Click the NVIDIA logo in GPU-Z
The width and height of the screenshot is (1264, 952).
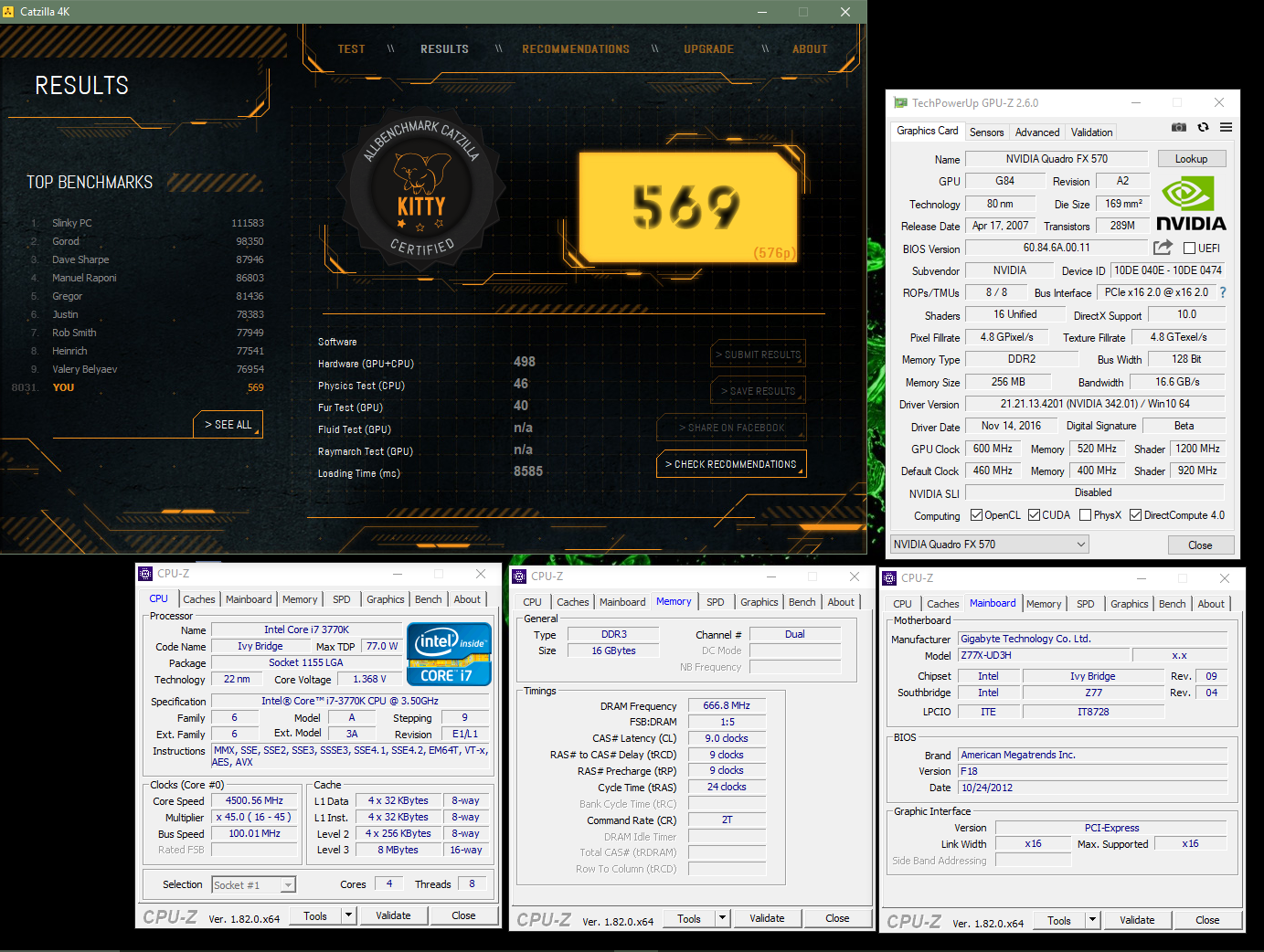(1191, 204)
